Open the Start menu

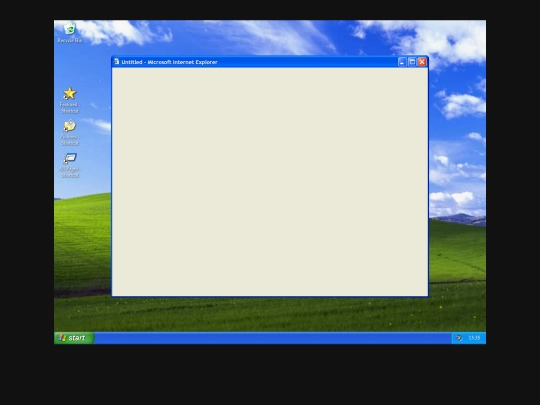(74, 338)
